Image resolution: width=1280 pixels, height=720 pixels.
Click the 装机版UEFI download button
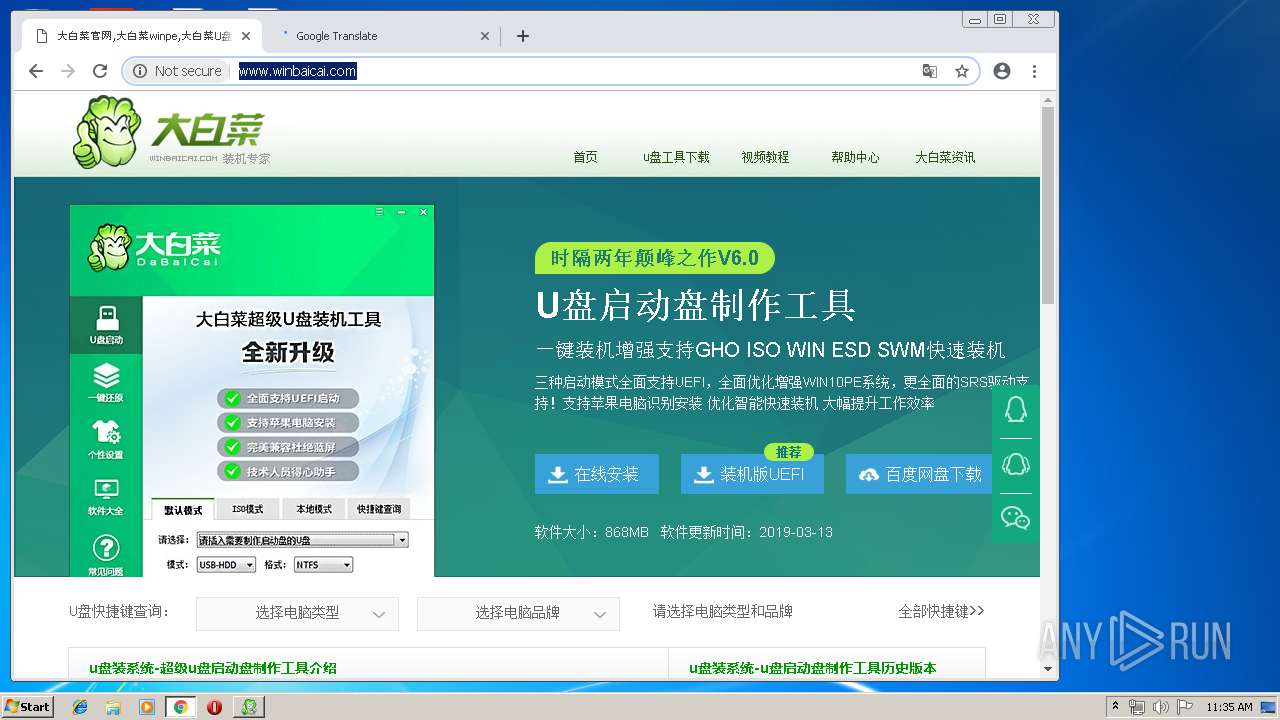click(752, 474)
